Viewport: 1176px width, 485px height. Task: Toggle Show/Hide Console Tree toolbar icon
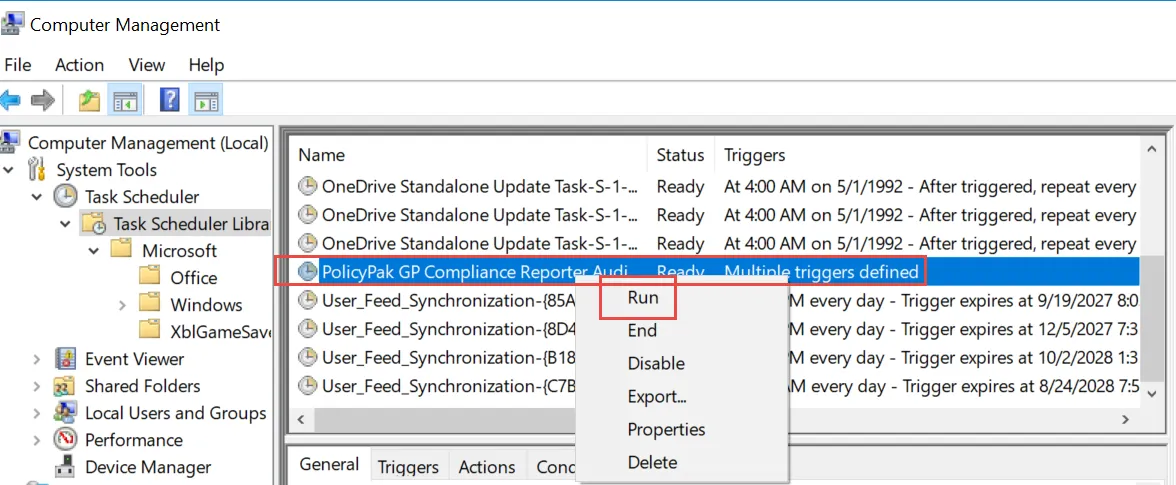[x=125, y=100]
